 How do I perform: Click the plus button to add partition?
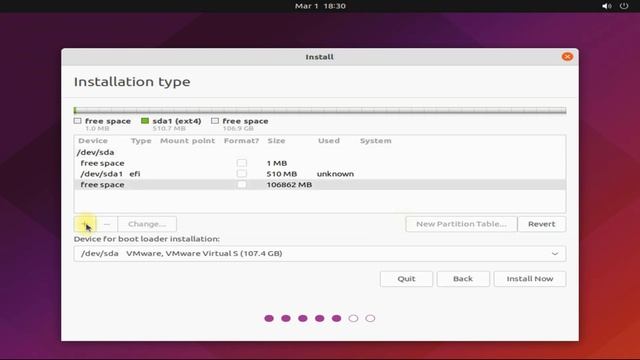pyautogui.click(x=85, y=224)
